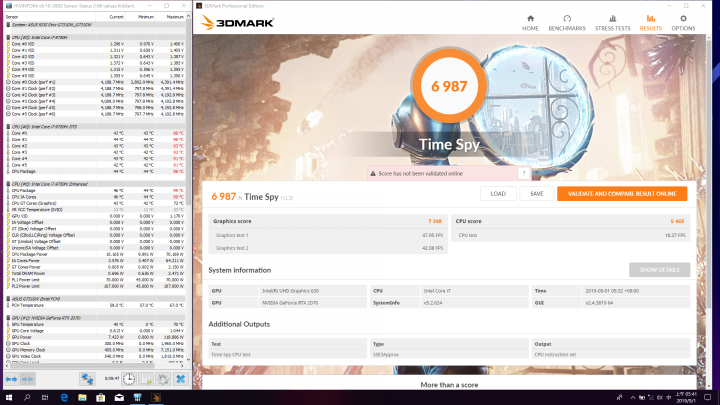
Task: Select the Core #0 Clock (perf #1) row
Action: (x=95, y=82)
